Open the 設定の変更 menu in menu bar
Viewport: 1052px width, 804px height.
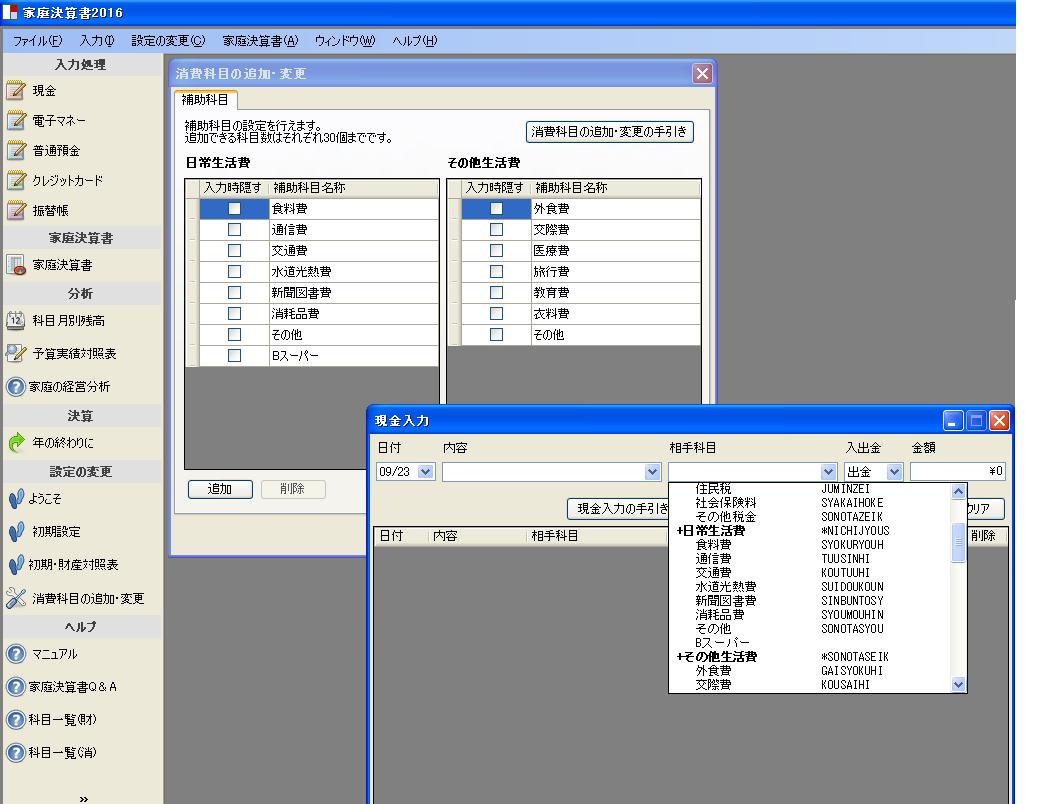point(168,41)
